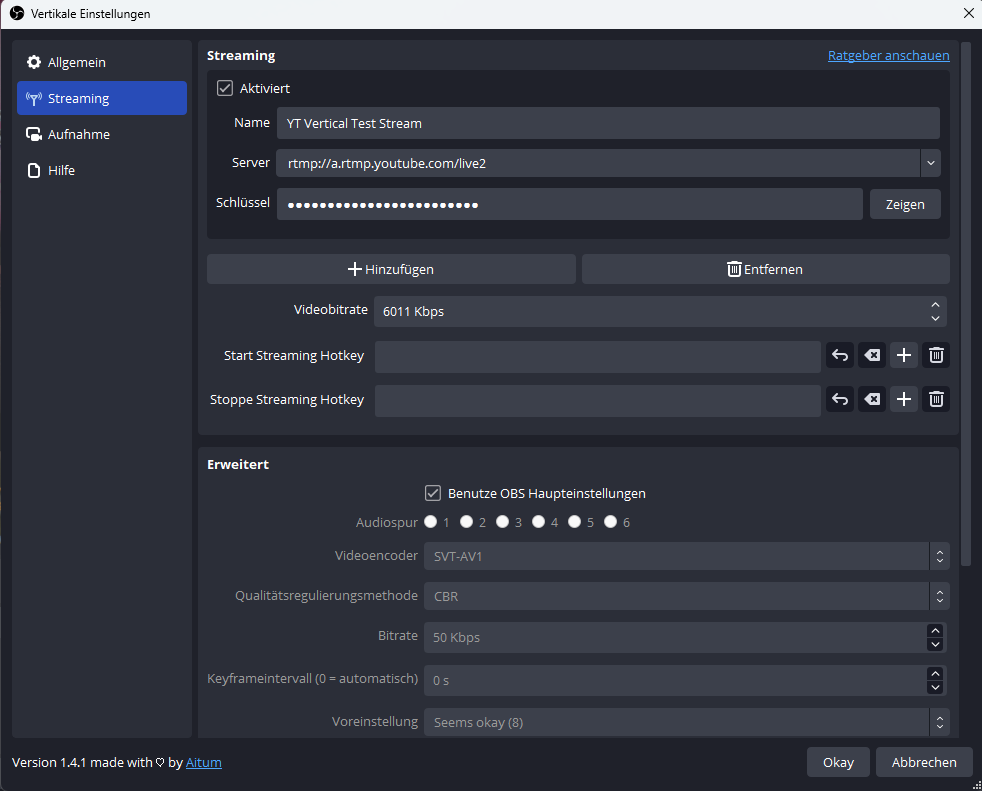Expand the Server dropdown list
This screenshot has height=791, width=982.
(930, 163)
